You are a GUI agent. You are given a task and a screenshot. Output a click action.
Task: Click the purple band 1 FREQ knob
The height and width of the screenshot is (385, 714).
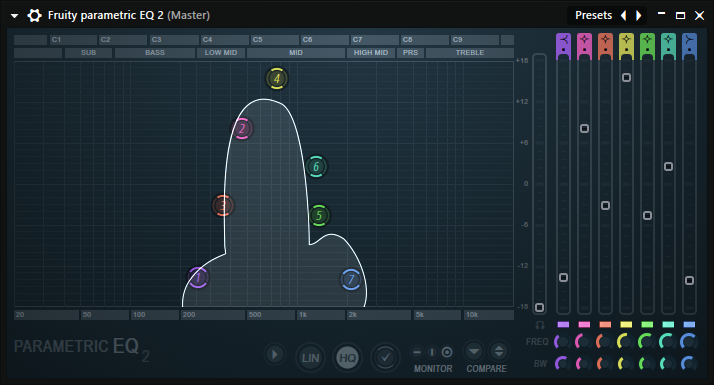[562, 341]
